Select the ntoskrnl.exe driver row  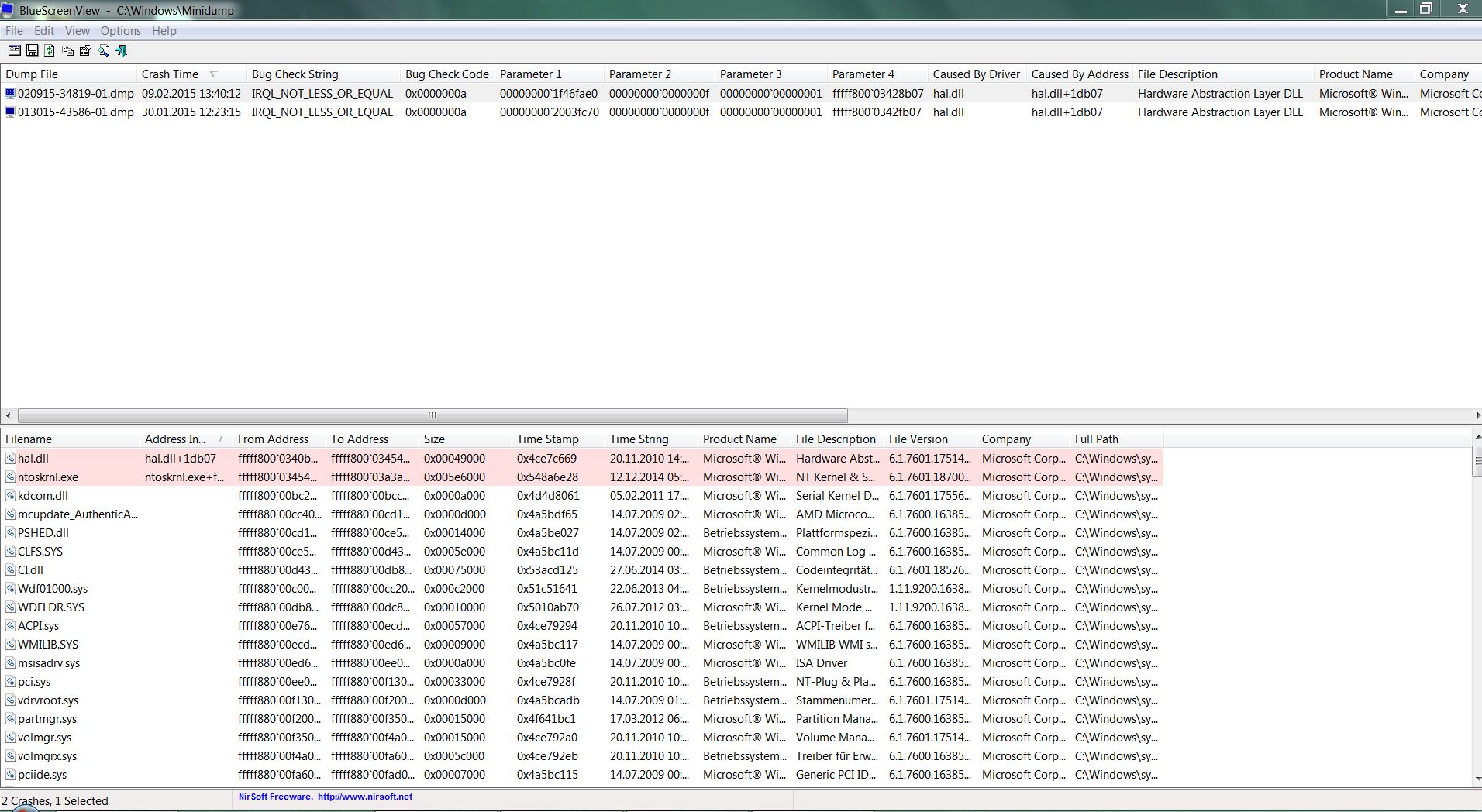click(581, 477)
